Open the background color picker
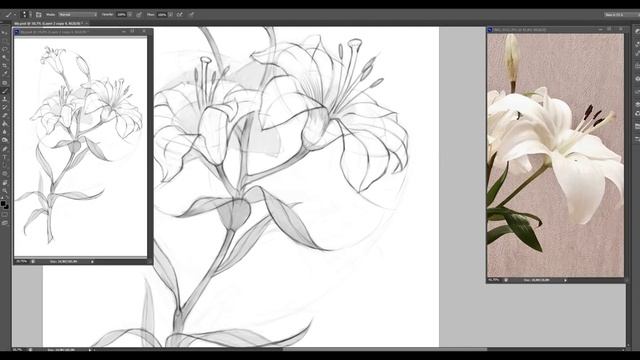This screenshot has height=360, width=640. point(7,207)
